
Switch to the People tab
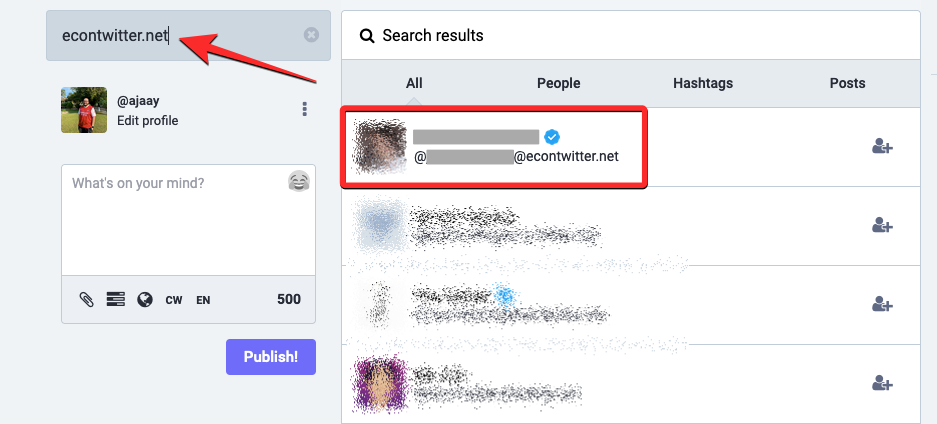558,84
